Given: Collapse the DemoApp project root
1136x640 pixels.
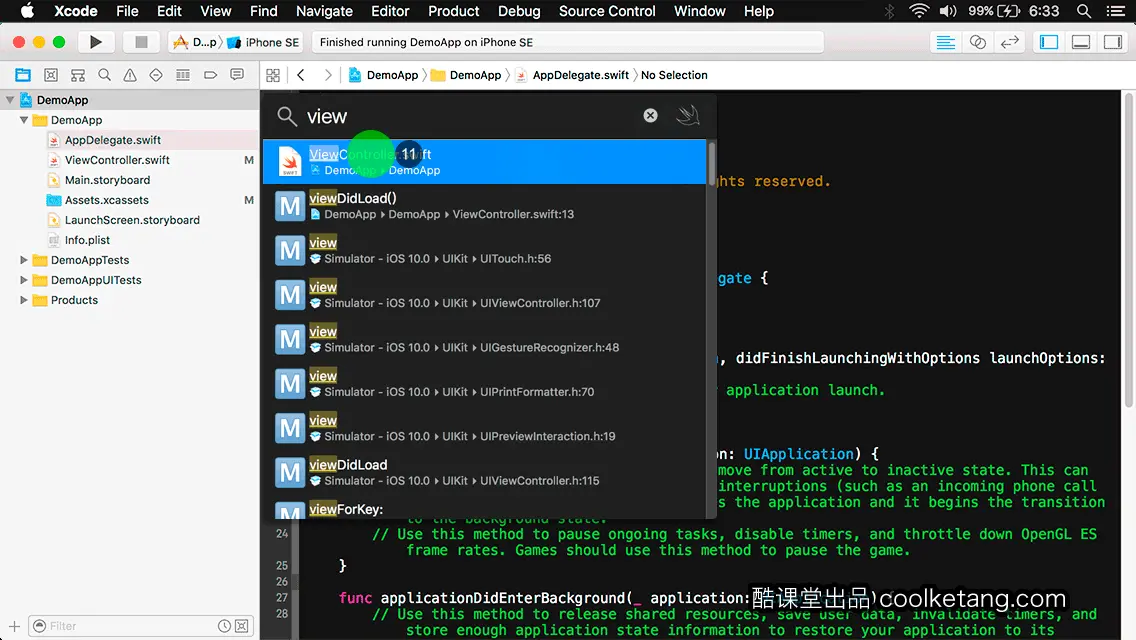Looking at the screenshot, I should click(10, 100).
